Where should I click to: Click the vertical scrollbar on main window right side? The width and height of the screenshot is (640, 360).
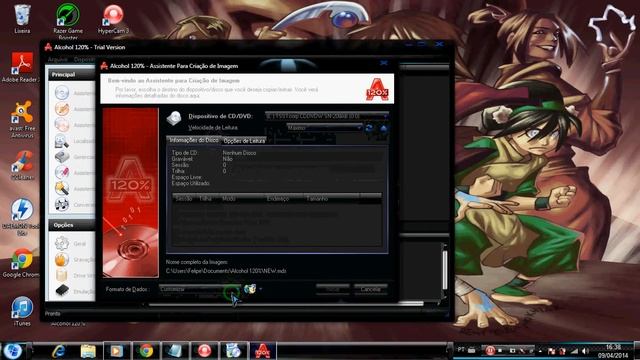tap(444, 269)
